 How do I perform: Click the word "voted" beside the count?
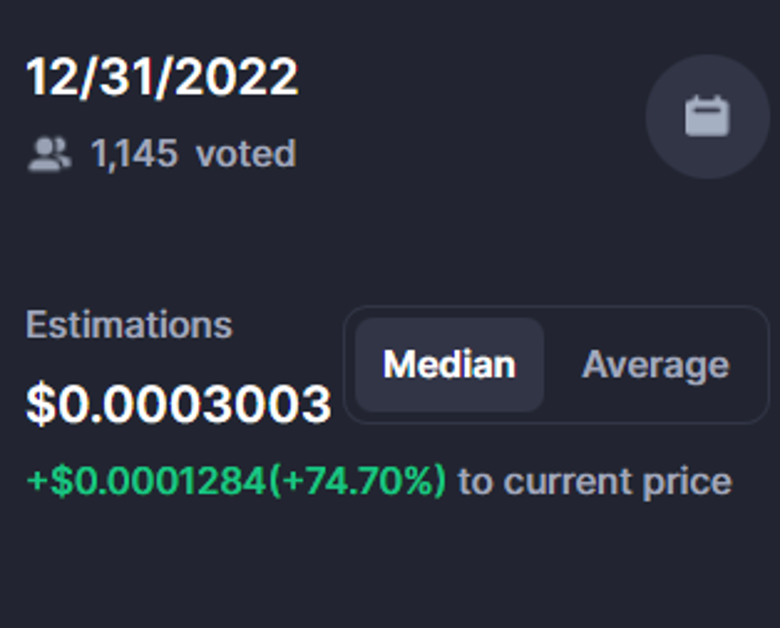click(246, 154)
